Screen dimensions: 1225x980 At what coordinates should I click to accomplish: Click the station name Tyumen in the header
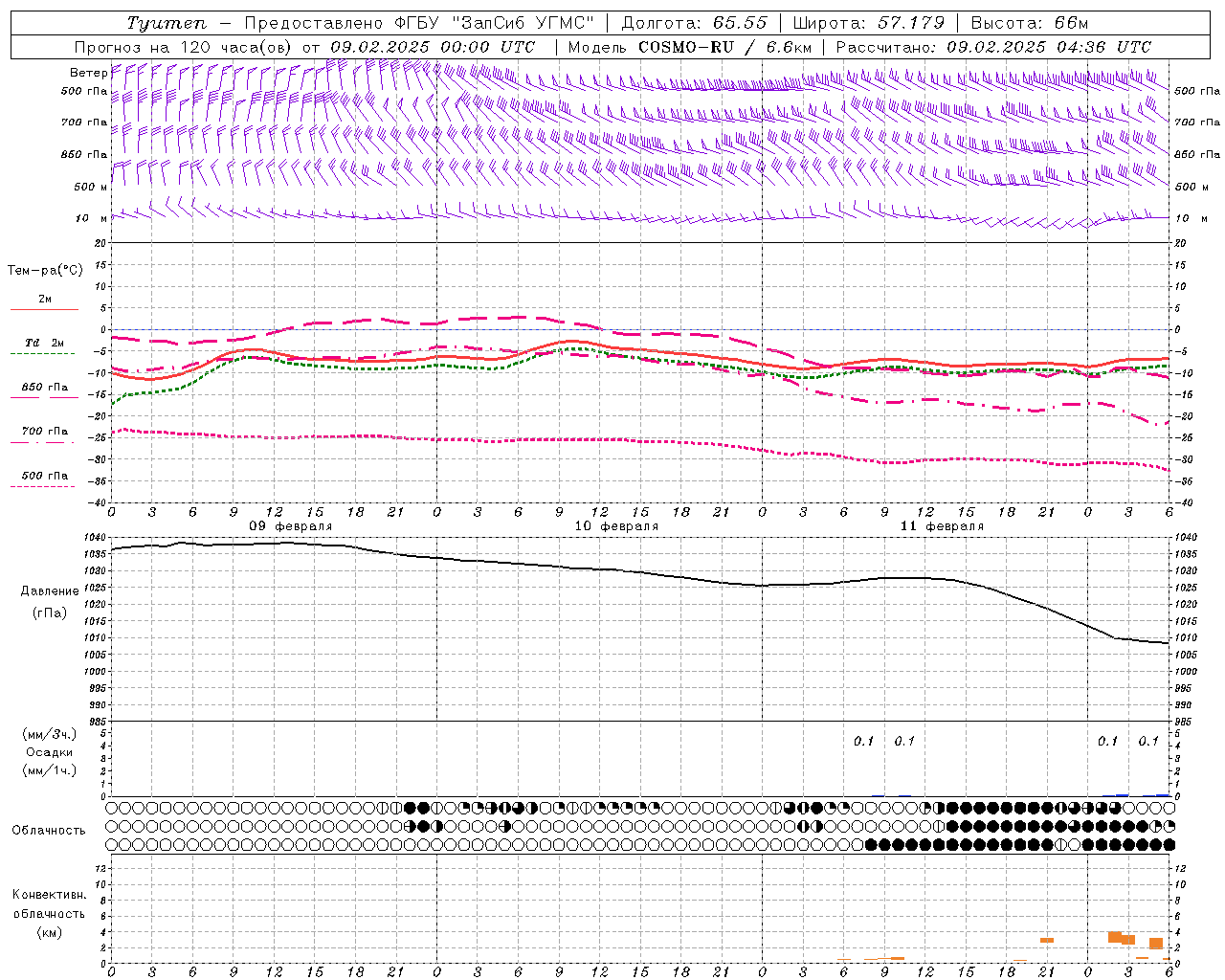[167, 23]
